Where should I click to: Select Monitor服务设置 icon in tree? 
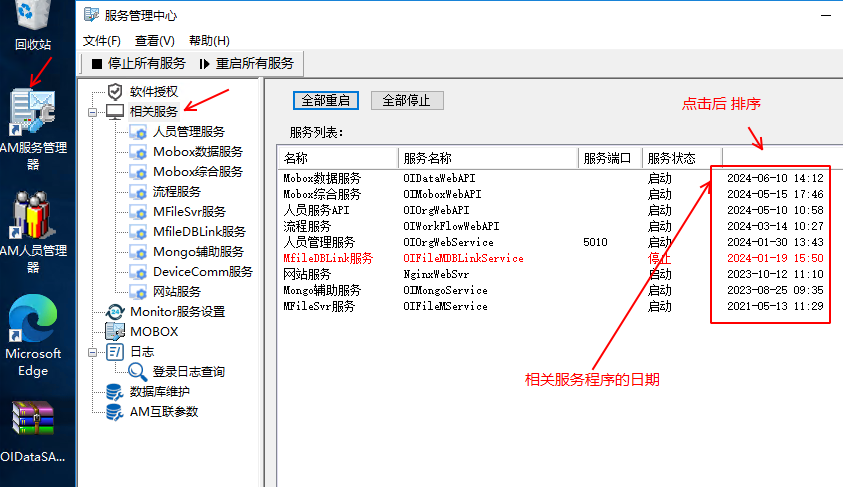point(116,311)
